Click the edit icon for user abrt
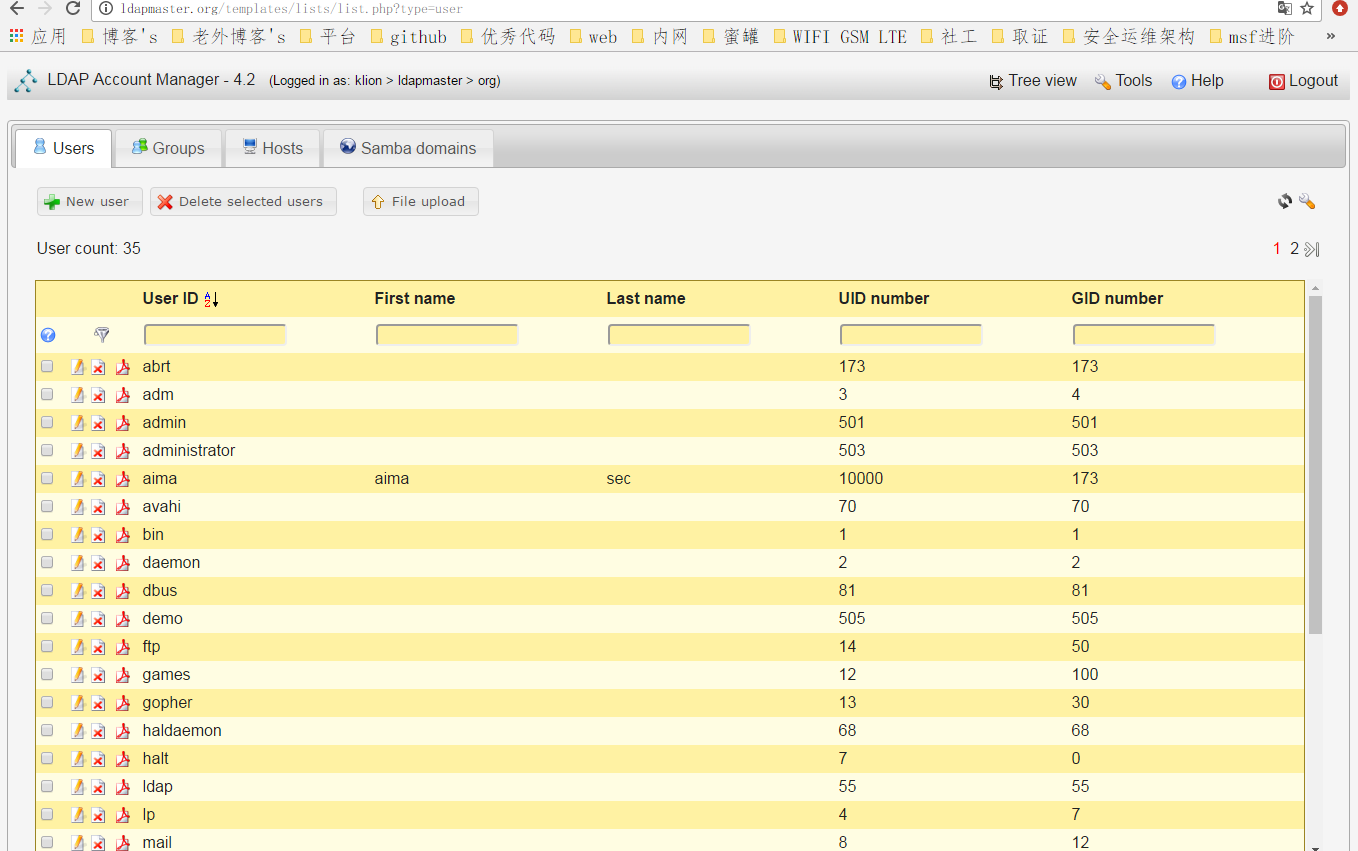Image resolution: width=1358 pixels, height=851 pixels. (78, 367)
